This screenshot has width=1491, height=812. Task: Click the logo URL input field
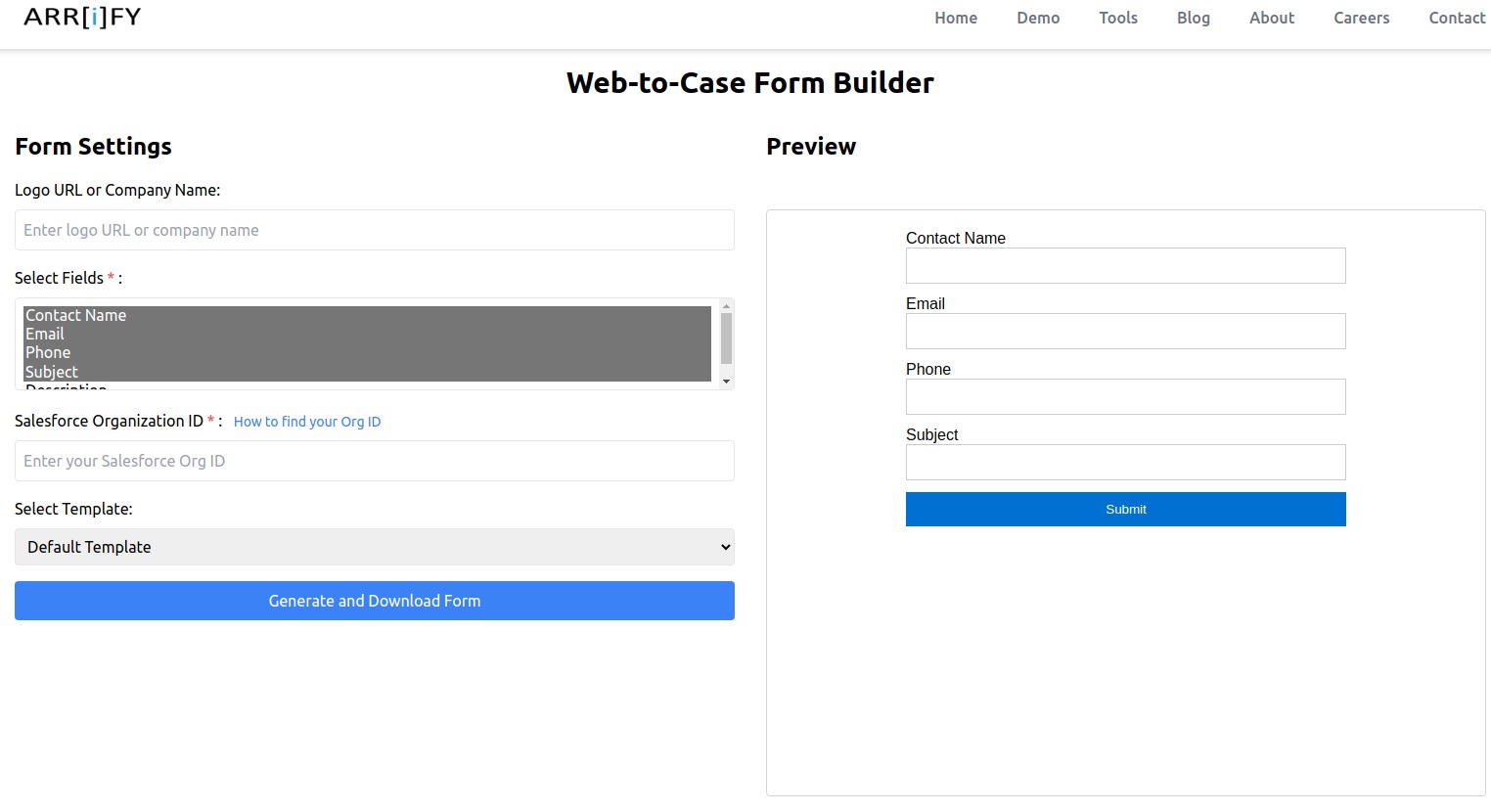374,230
